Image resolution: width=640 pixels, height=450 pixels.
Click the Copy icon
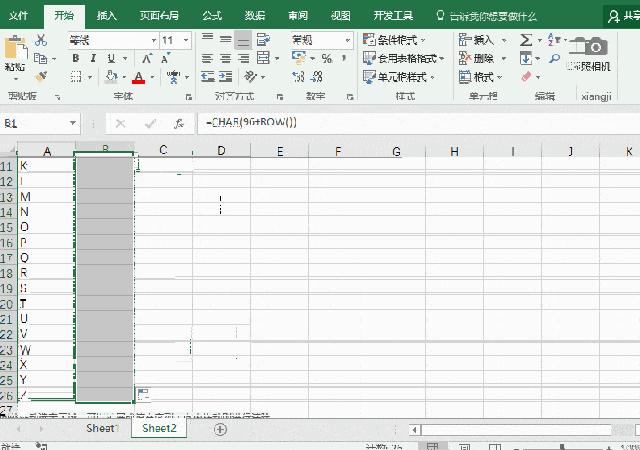coord(40,58)
